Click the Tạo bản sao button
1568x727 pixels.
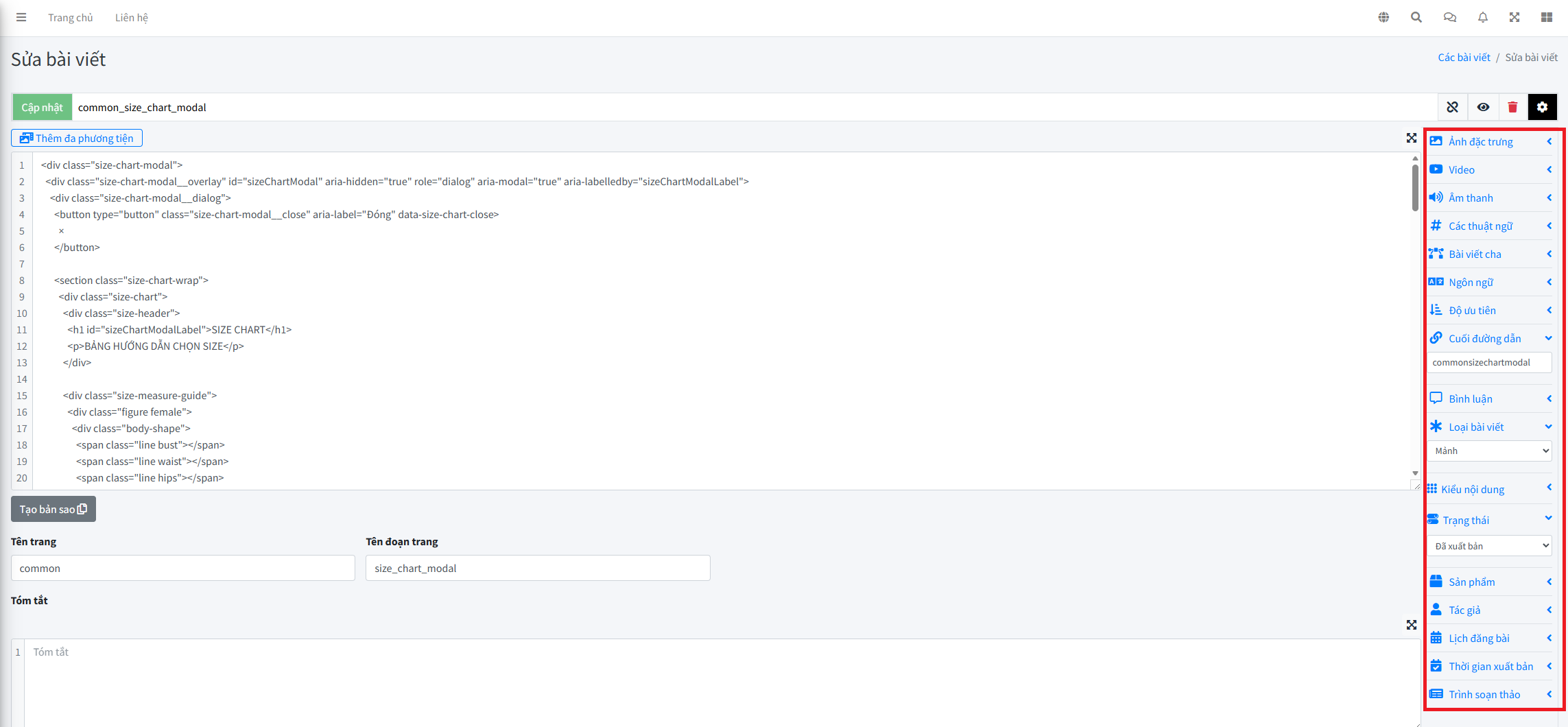coord(54,509)
